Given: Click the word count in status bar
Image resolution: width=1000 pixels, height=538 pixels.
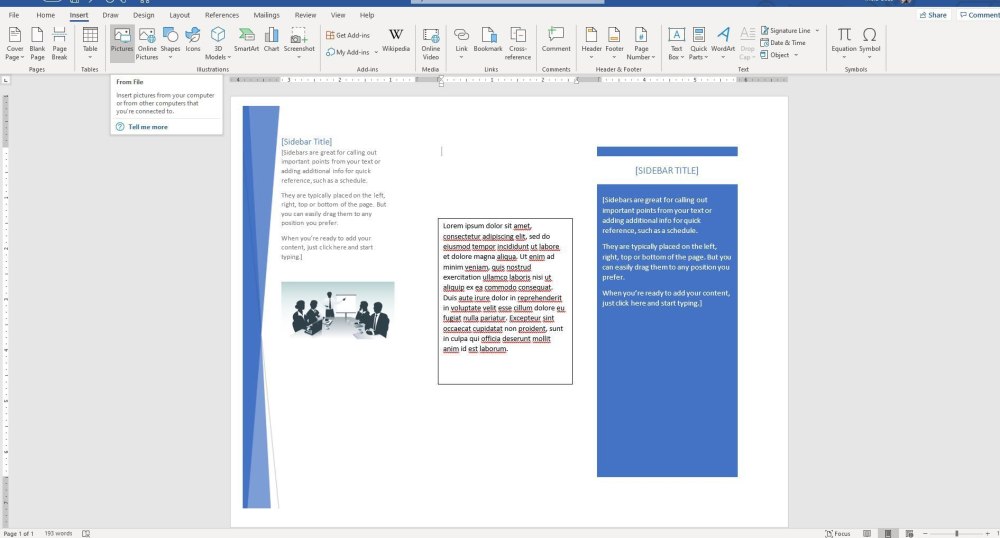Looking at the screenshot, I should coord(58,534).
